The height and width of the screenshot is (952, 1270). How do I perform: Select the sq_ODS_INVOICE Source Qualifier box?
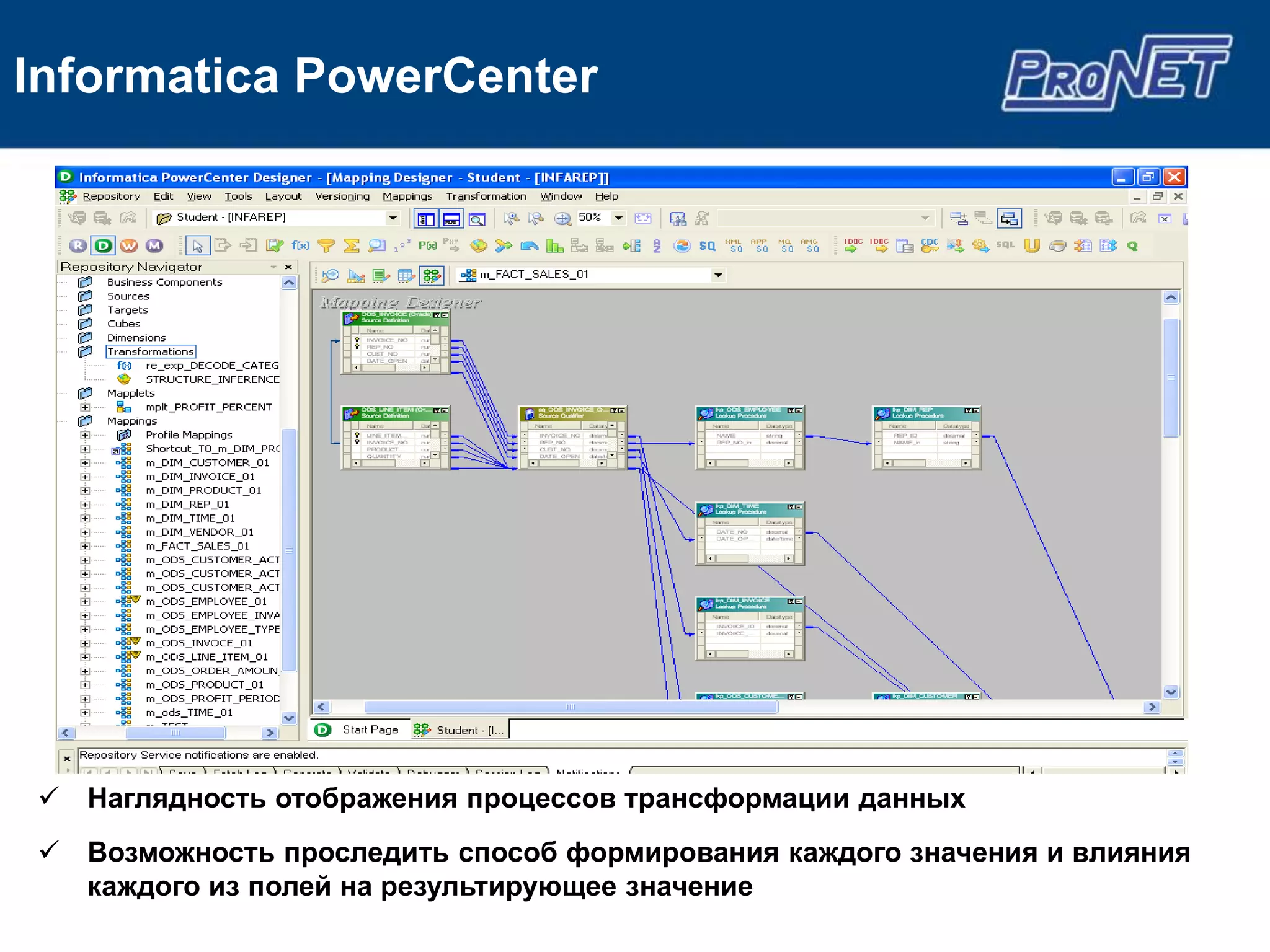pos(572,438)
